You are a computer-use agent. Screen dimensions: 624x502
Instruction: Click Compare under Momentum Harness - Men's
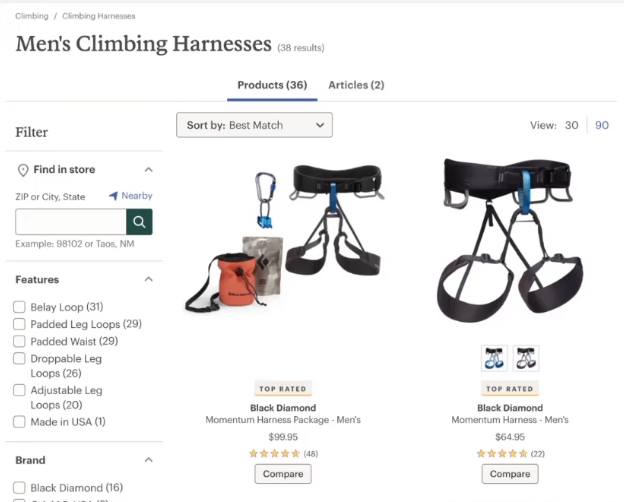coord(510,474)
